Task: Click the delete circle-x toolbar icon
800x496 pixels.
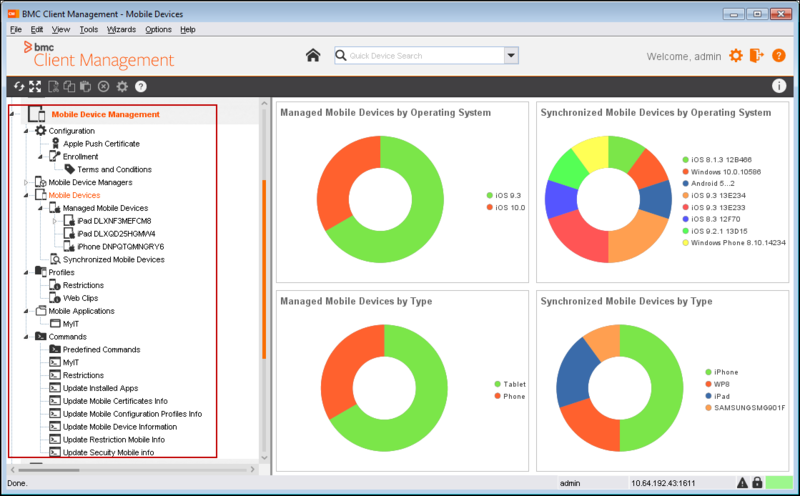Action: coord(104,86)
